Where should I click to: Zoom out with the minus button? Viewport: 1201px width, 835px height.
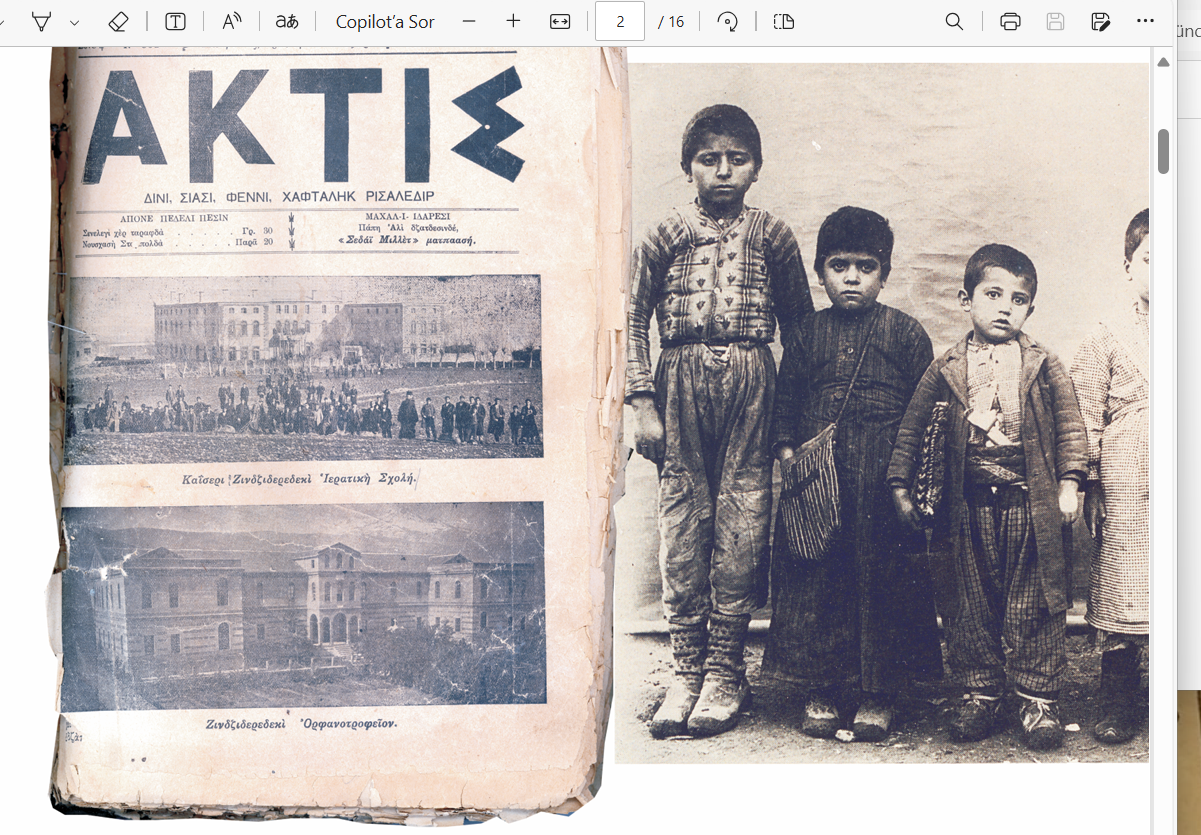pyautogui.click(x=469, y=22)
